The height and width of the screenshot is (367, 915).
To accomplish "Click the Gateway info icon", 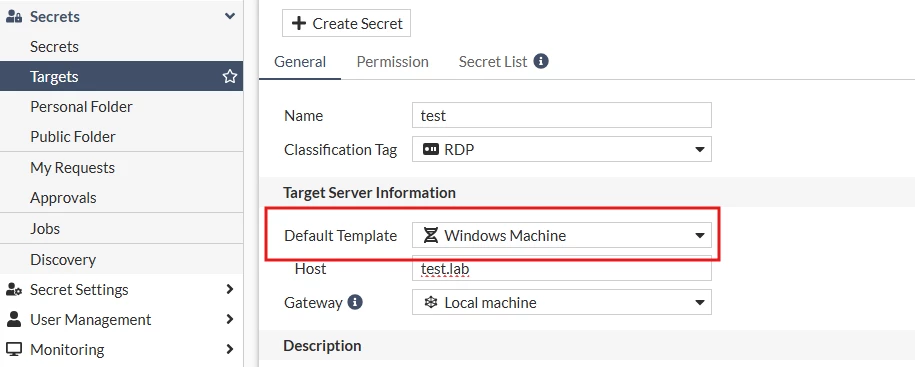I will (355, 302).
